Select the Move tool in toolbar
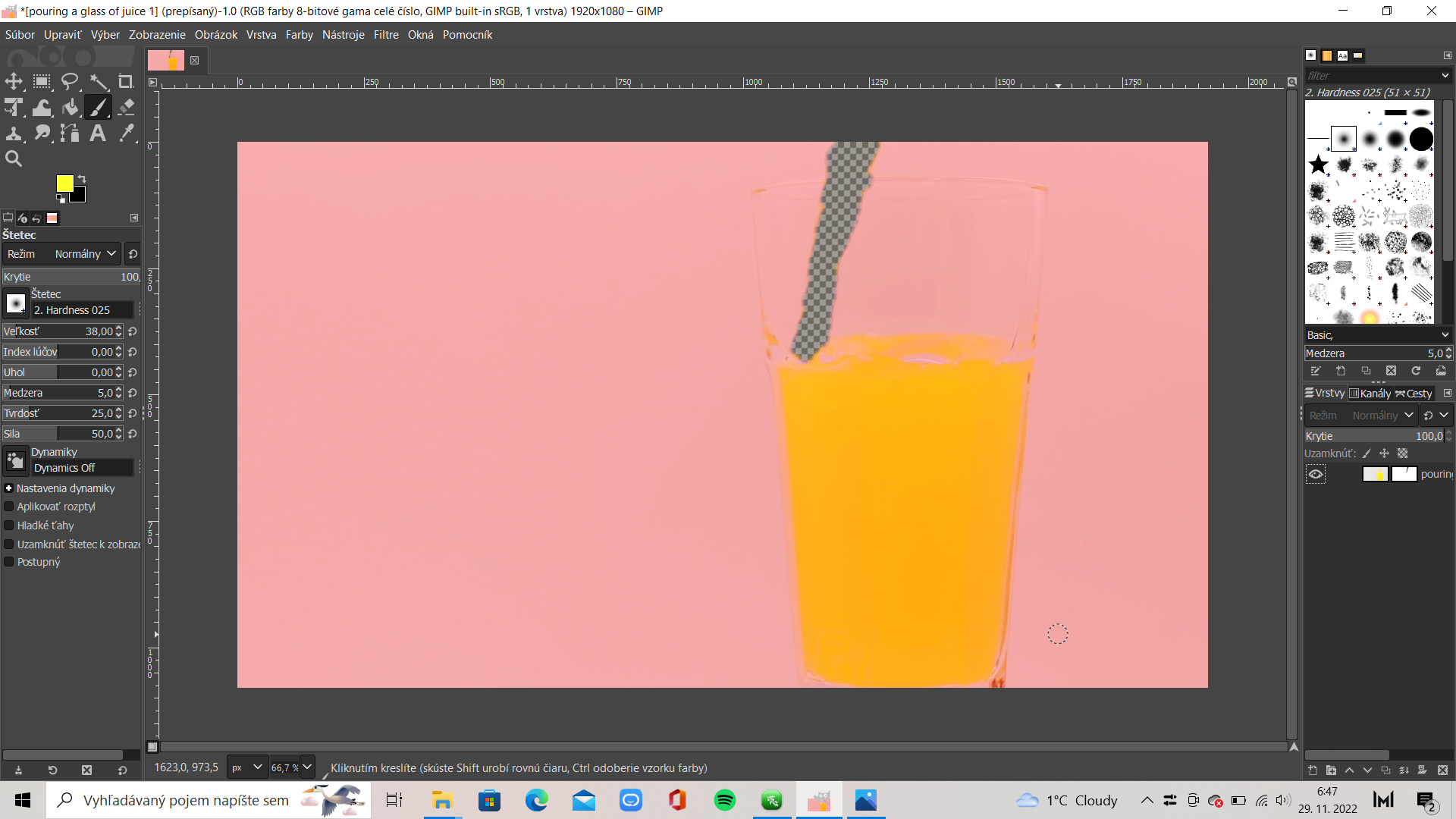This screenshot has width=1456, height=819. pyautogui.click(x=13, y=81)
